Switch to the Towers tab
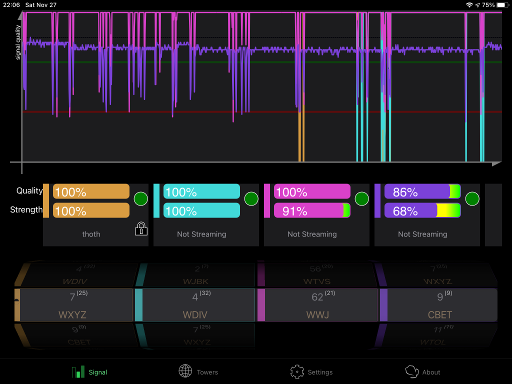512x384 pixels. [x=199, y=372]
